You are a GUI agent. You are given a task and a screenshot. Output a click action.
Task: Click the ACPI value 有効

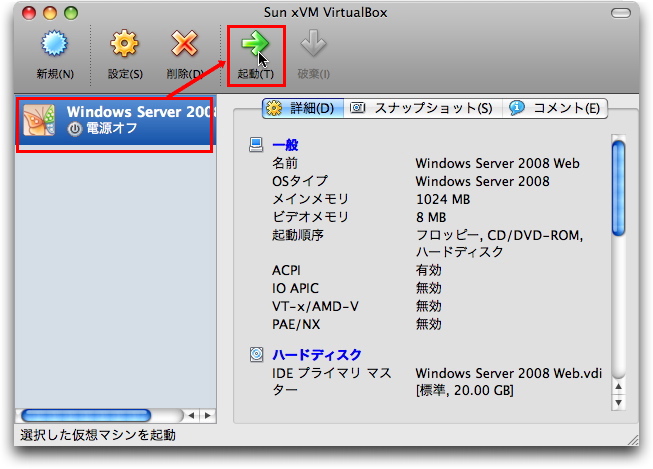(429, 270)
